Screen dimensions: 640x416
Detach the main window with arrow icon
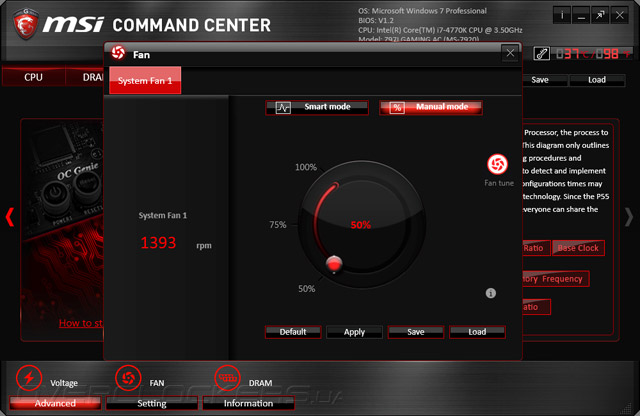pos(600,16)
